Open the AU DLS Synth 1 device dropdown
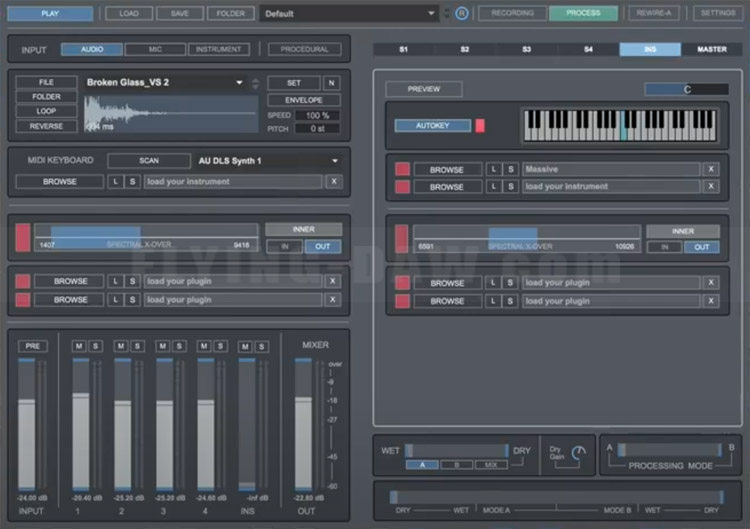750x529 pixels. click(x=334, y=160)
